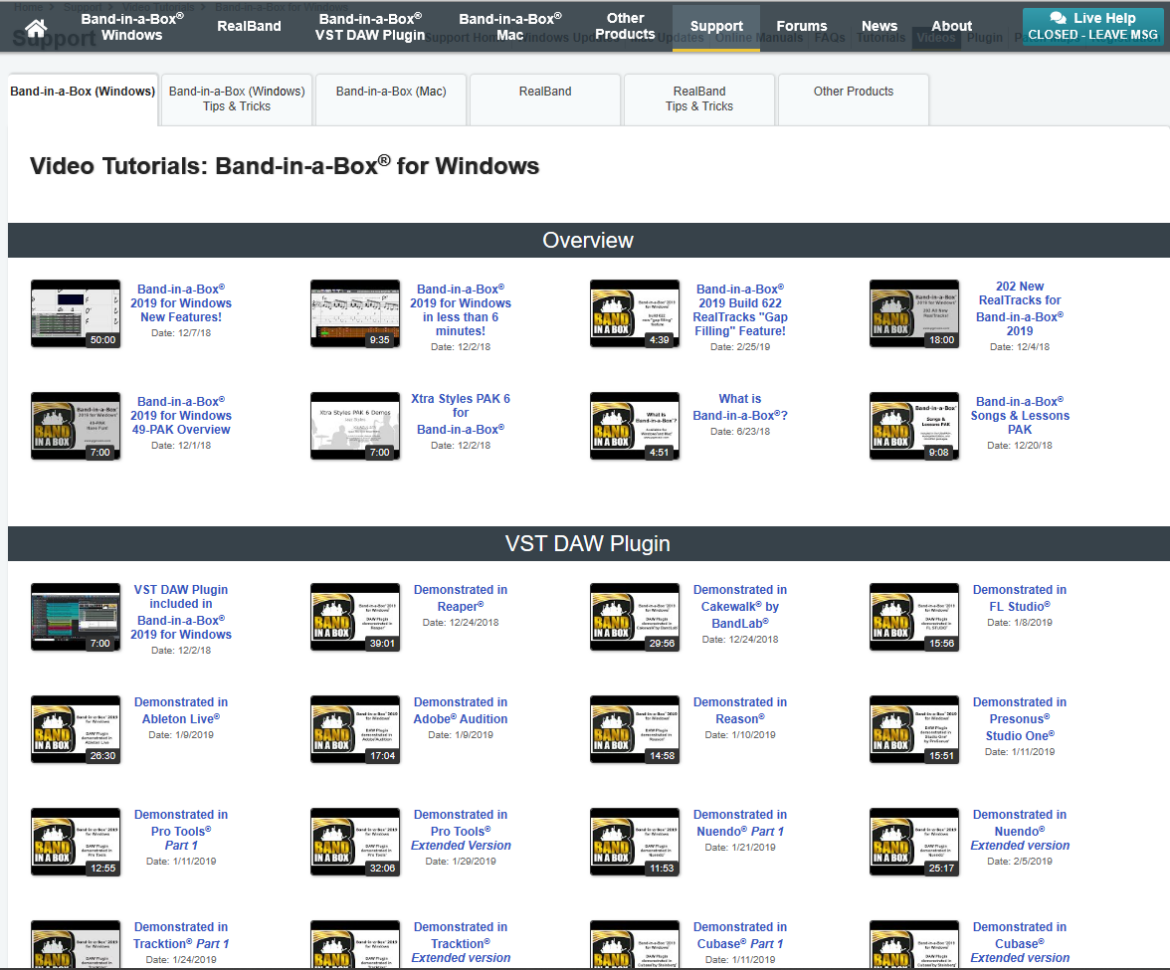1170x970 pixels.
Task: Play the 50:00 New Features video thumbnail
Action: (x=75, y=313)
